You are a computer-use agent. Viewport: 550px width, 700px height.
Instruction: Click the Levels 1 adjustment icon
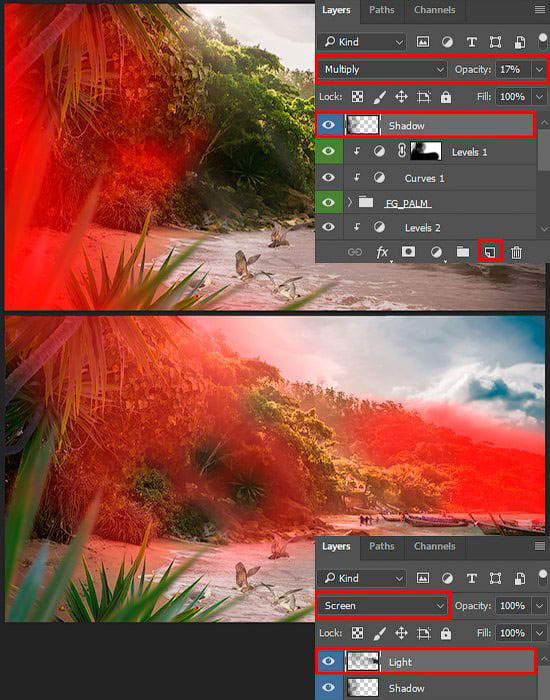pyautogui.click(x=379, y=151)
